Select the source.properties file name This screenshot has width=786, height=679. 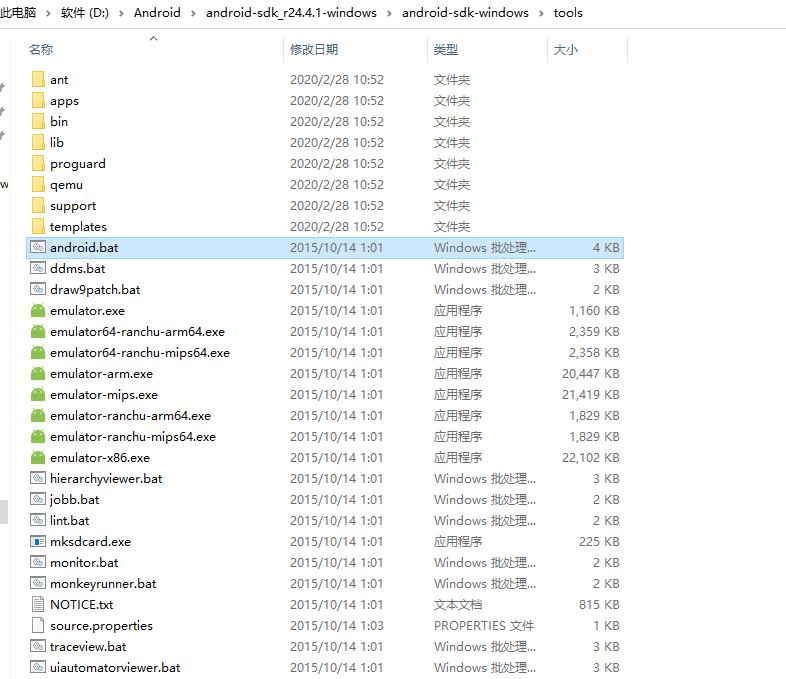pos(102,626)
